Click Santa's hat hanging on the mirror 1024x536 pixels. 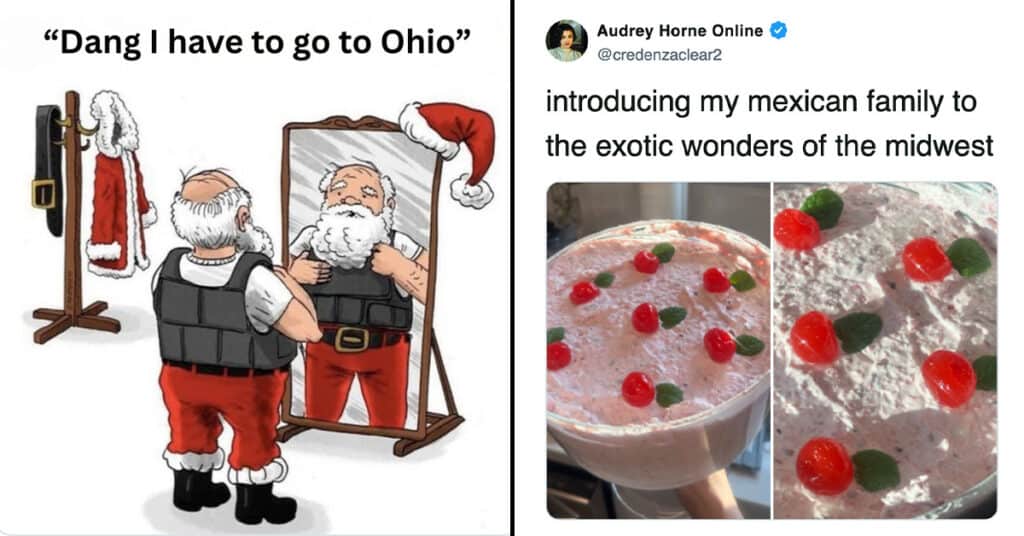[x=451, y=151]
